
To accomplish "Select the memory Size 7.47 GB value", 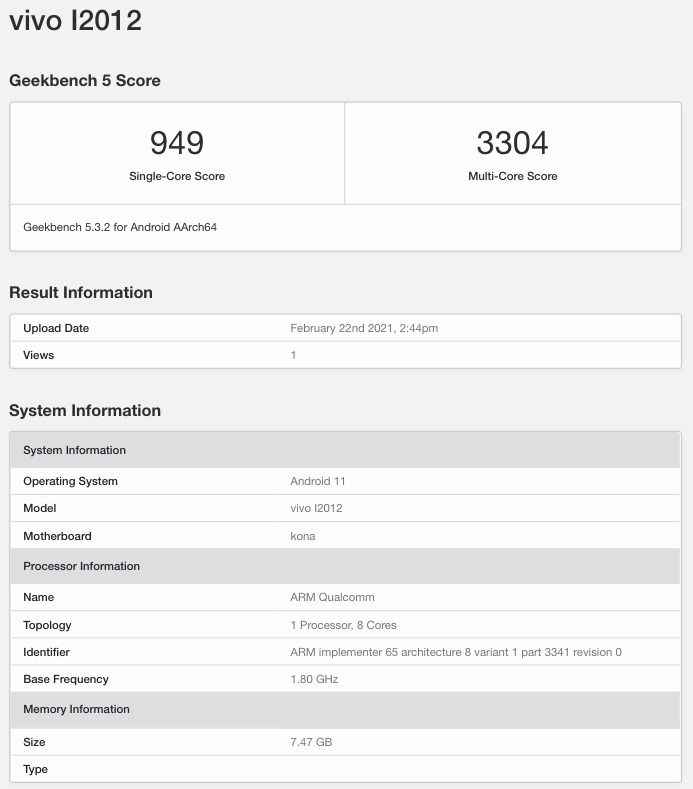I will coord(311,742).
